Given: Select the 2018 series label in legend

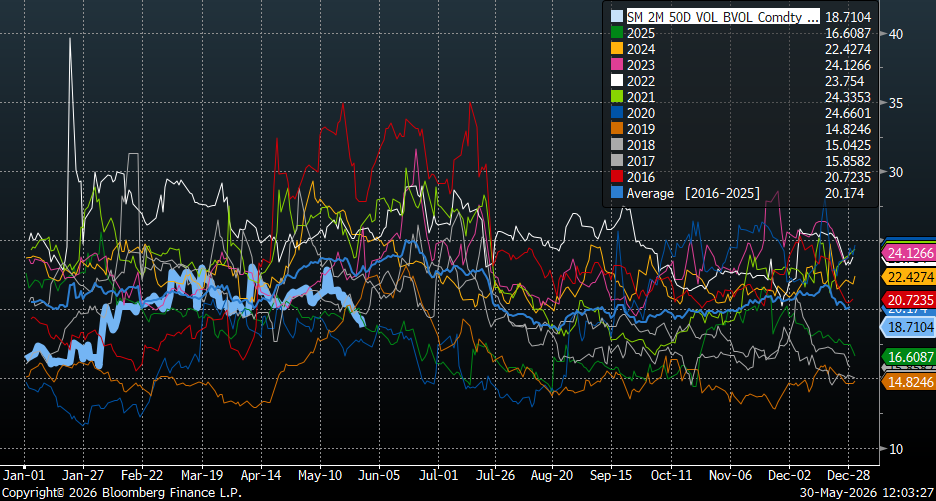Looking at the screenshot, I should point(639,145).
